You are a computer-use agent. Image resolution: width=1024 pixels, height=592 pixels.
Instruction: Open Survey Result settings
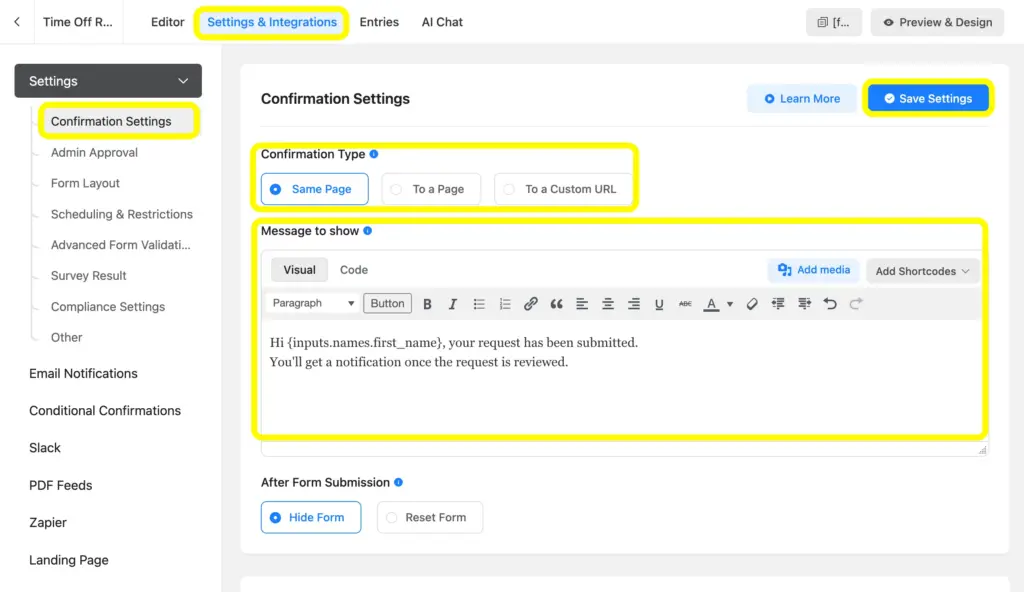[88, 275]
